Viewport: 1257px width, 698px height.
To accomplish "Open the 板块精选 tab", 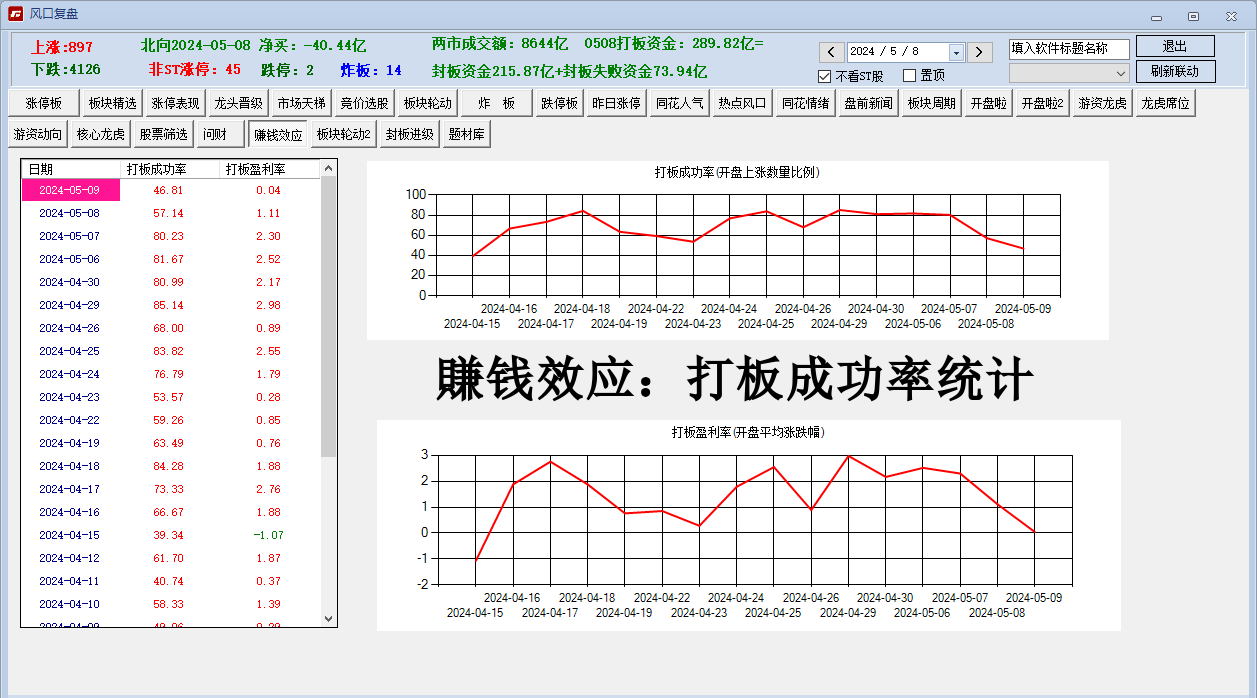I will coord(112,103).
